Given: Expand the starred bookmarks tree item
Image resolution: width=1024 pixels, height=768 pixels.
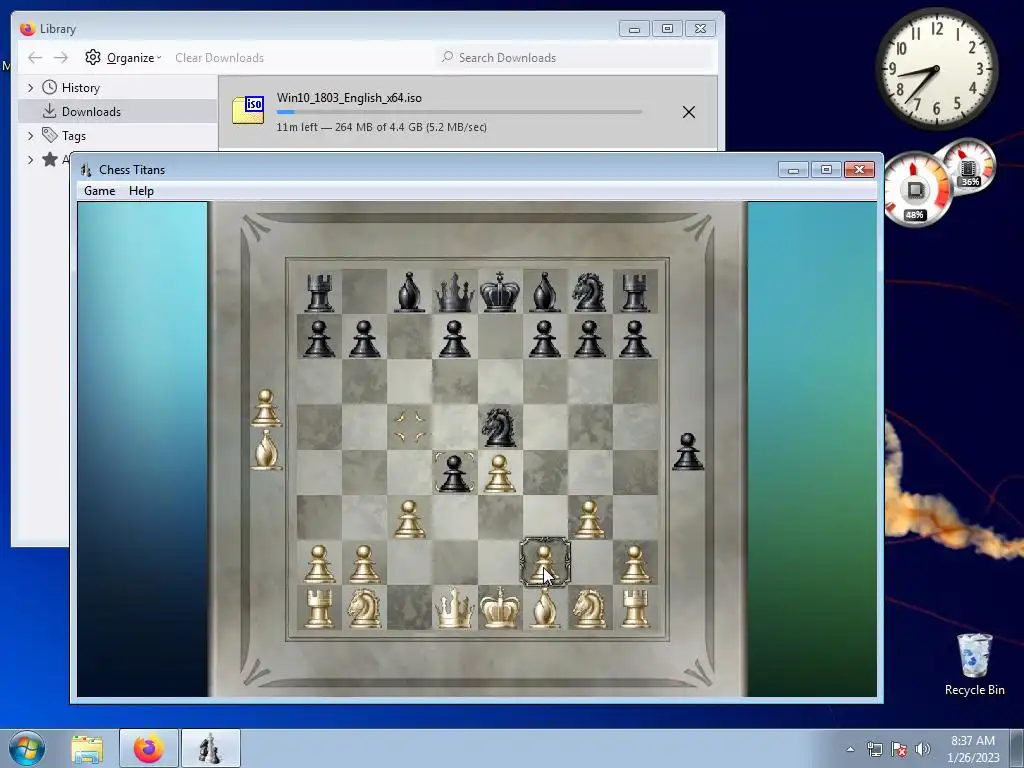Looking at the screenshot, I should tap(30, 159).
